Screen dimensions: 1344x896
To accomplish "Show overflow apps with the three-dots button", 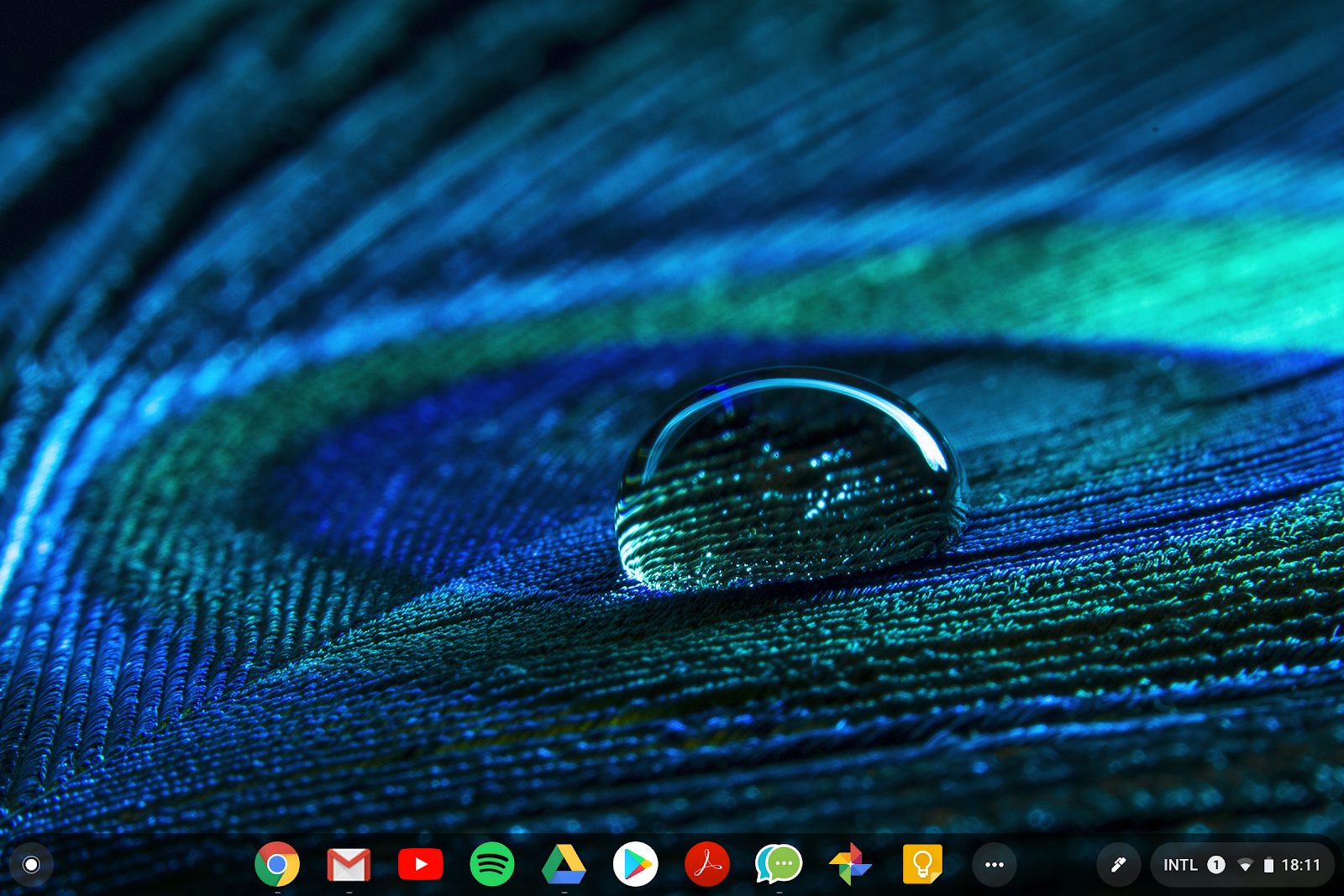I will 995,864.
